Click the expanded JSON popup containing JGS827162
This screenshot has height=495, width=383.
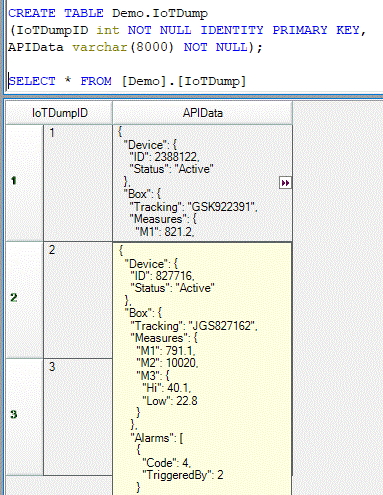tap(202, 369)
